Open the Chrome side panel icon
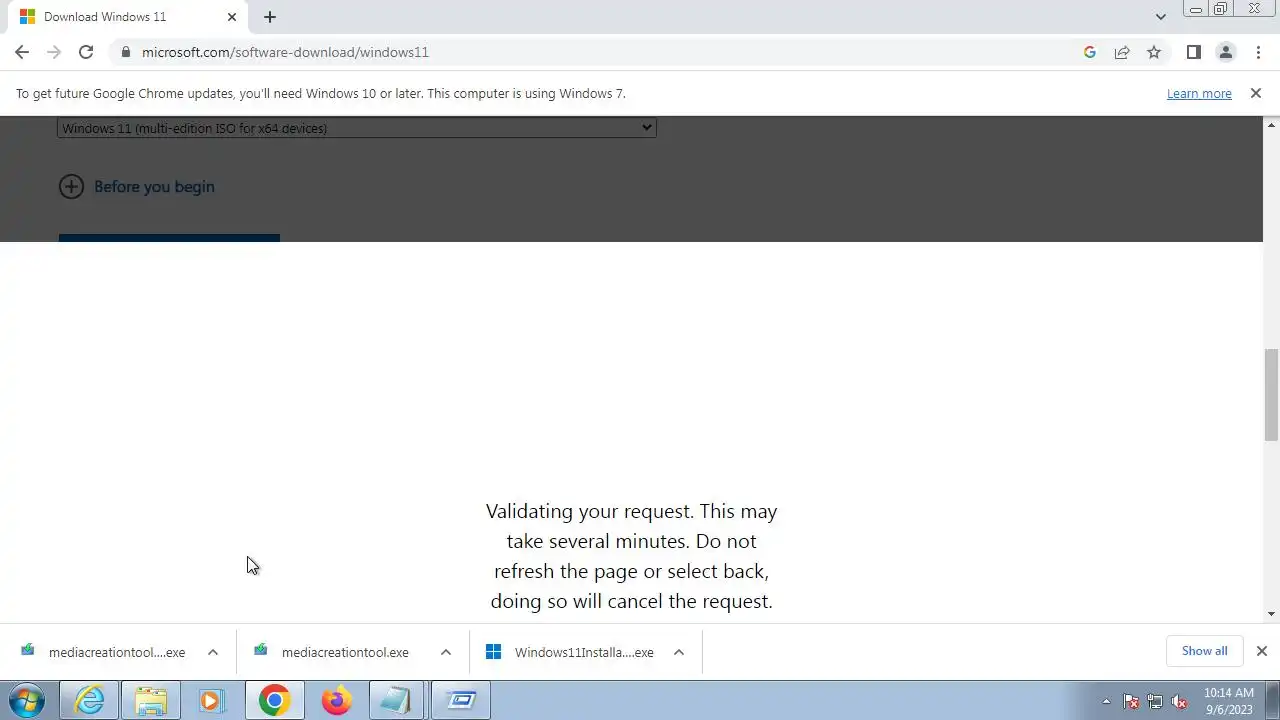 pyautogui.click(x=1193, y=52)
